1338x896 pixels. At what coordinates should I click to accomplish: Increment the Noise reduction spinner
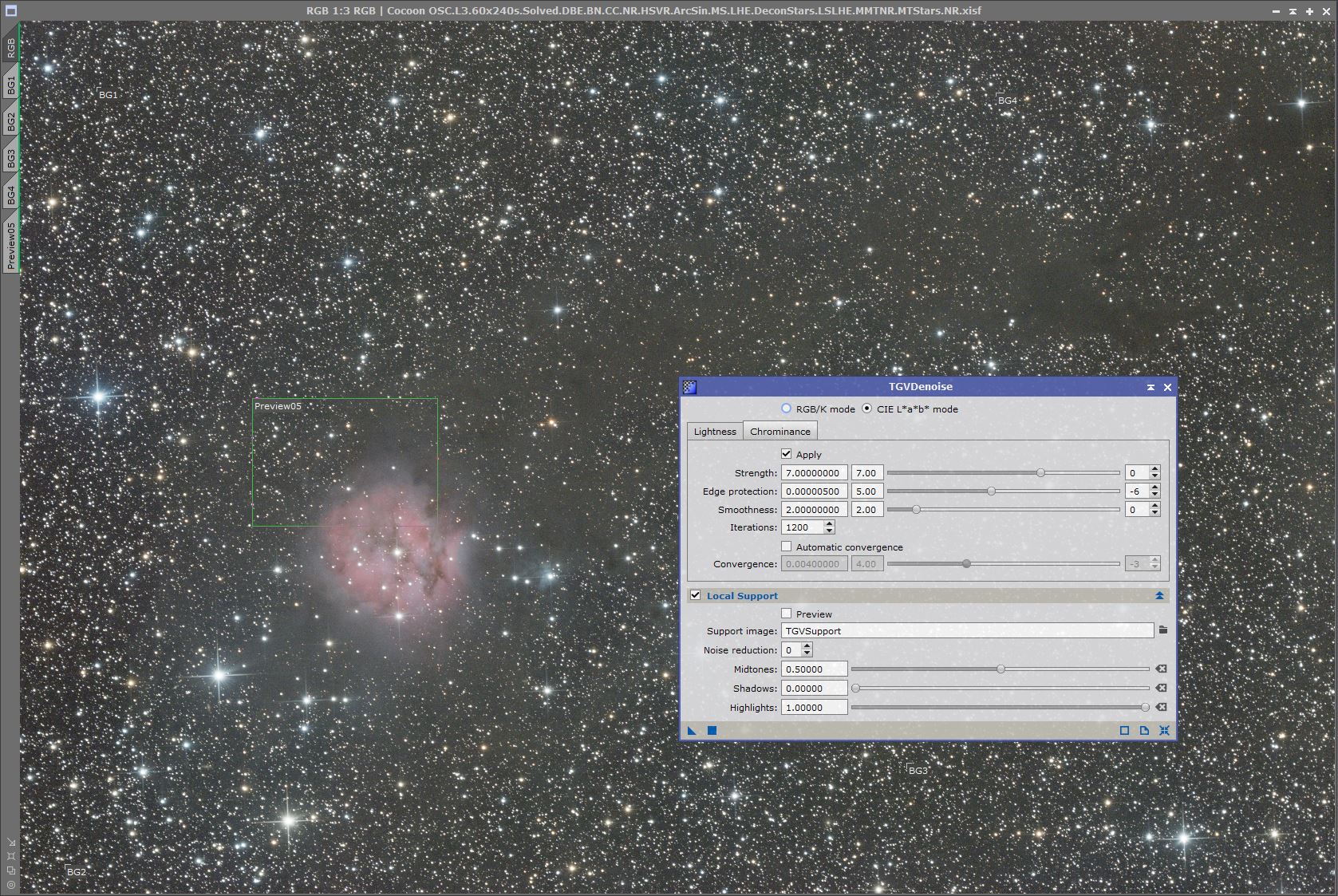click(807, 647)
